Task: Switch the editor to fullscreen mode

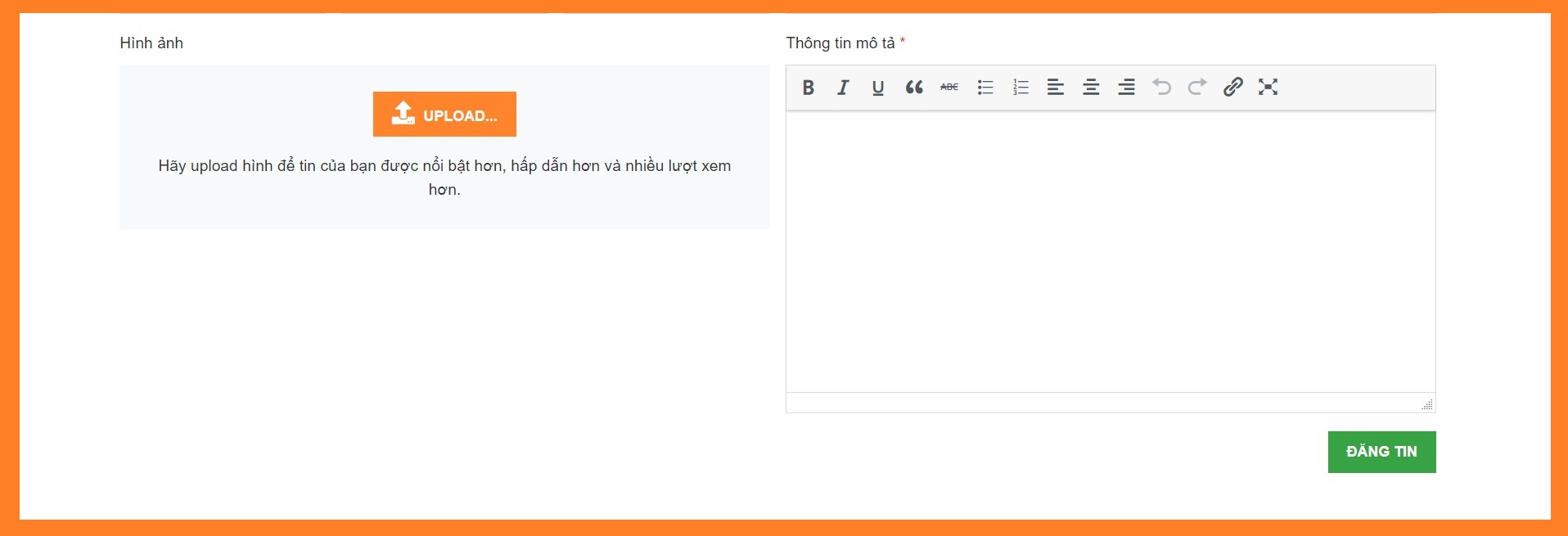Action: 1268,88
